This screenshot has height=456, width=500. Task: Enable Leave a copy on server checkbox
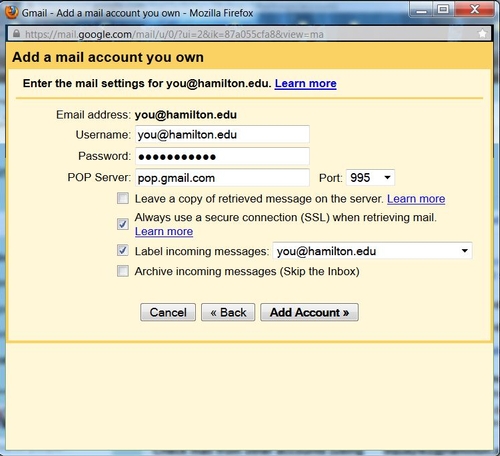click(x=123, y=198)
